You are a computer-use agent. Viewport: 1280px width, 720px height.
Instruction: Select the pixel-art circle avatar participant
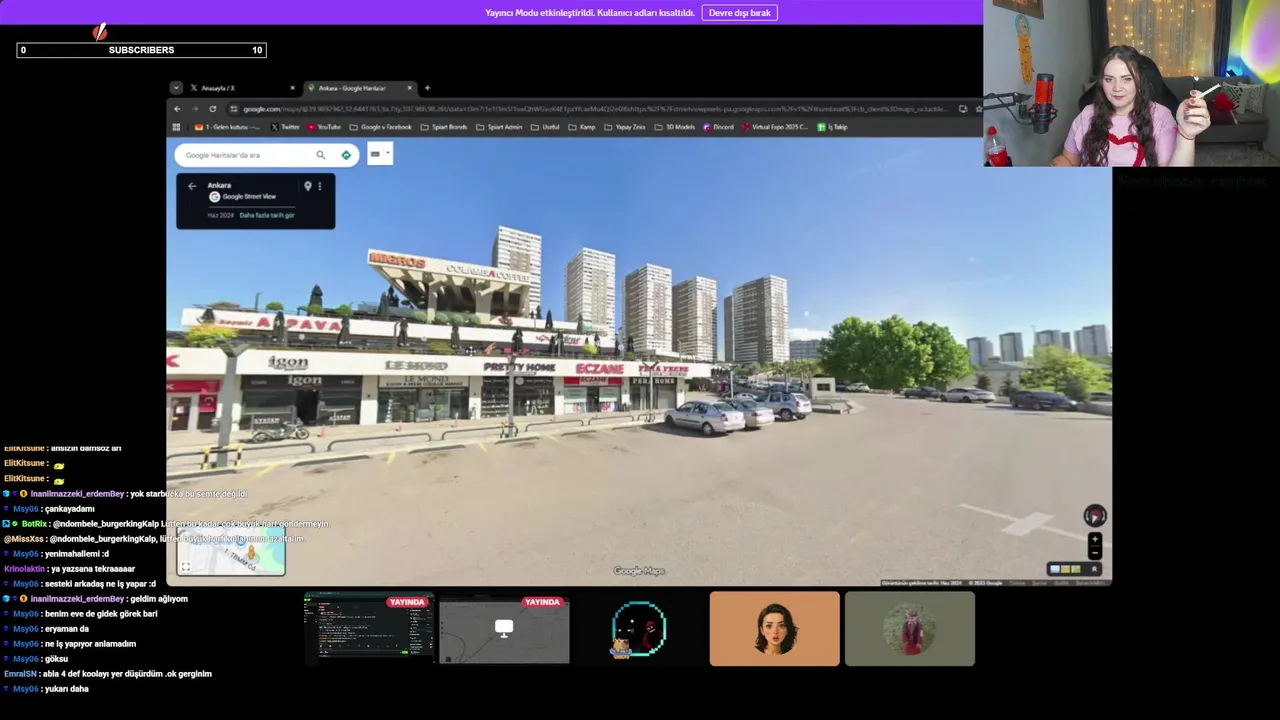tap(639, 628)
